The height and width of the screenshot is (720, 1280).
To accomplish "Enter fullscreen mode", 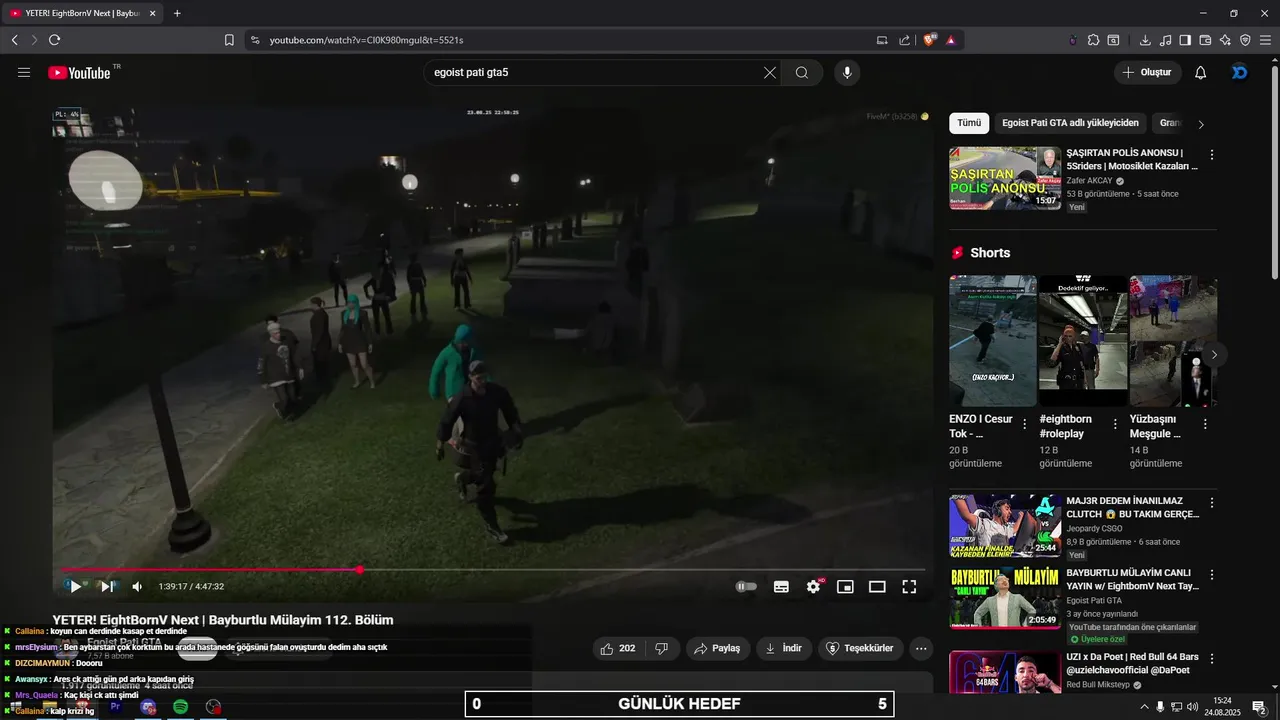I will (909, 587).
